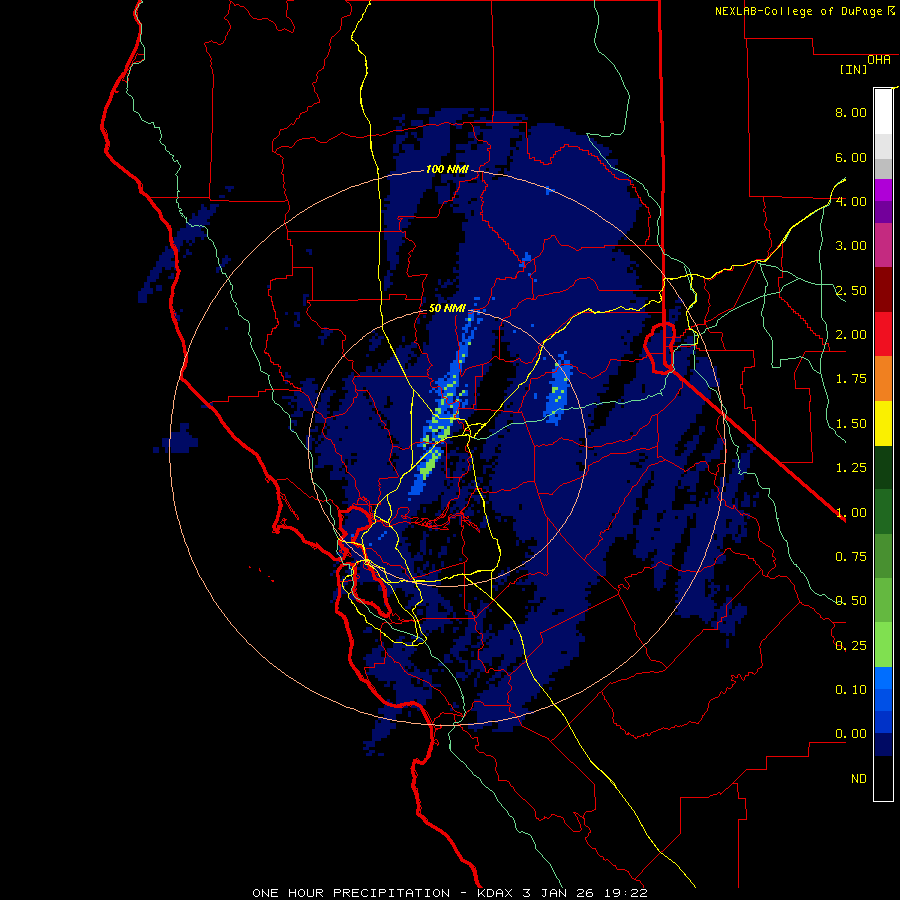The height and width of the screenshot is (900, 900).
Task: Select the 0.25 legend value
Action: [851, 646]
